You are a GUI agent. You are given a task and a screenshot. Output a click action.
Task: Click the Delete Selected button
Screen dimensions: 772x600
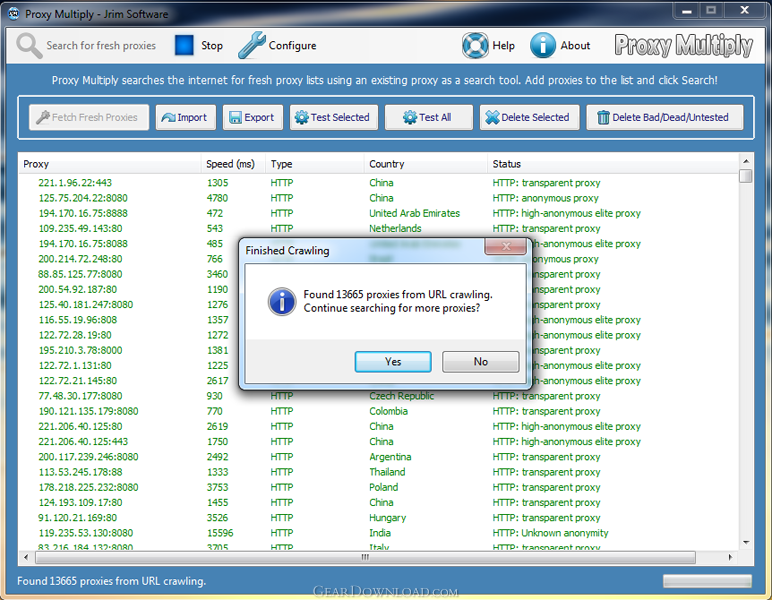(529, 117)
